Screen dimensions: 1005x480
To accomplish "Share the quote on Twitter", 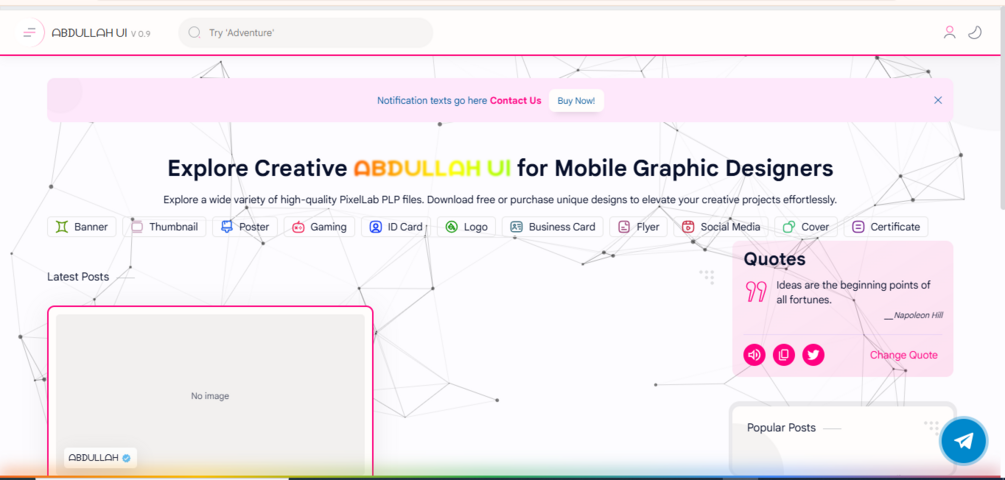I will click(813, 355).
